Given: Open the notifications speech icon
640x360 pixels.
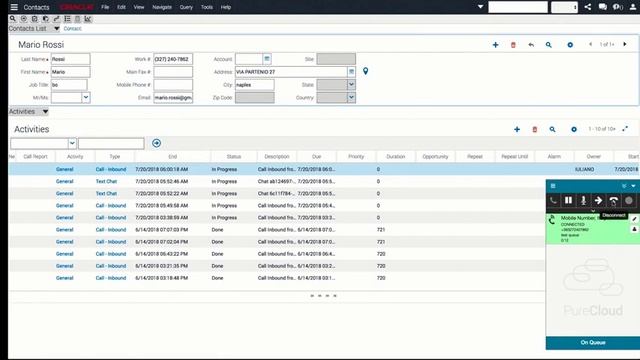Looking at the screenshot, I should click(618, 7).
